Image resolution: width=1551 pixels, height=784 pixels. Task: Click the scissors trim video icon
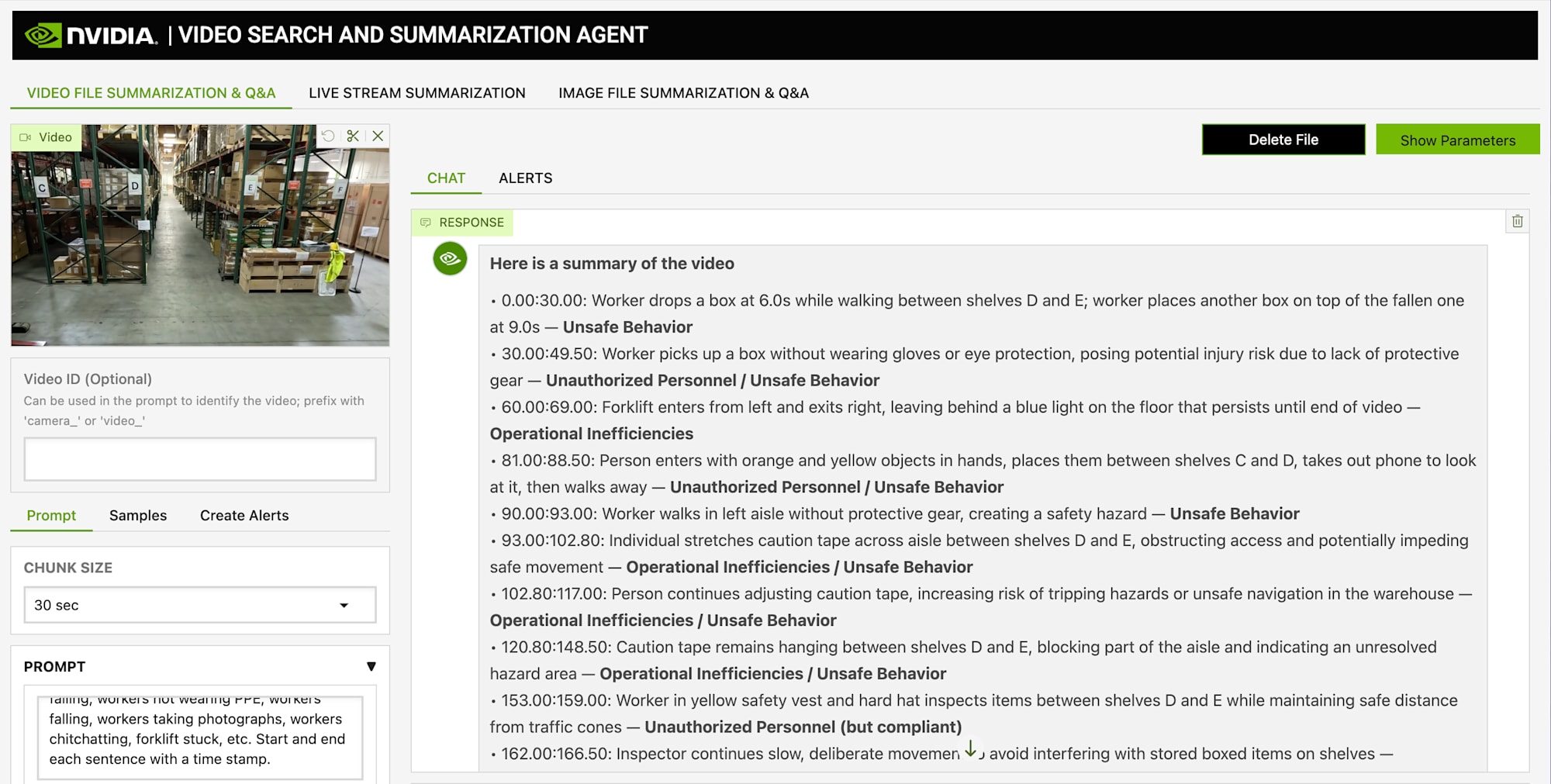point(353,136)
